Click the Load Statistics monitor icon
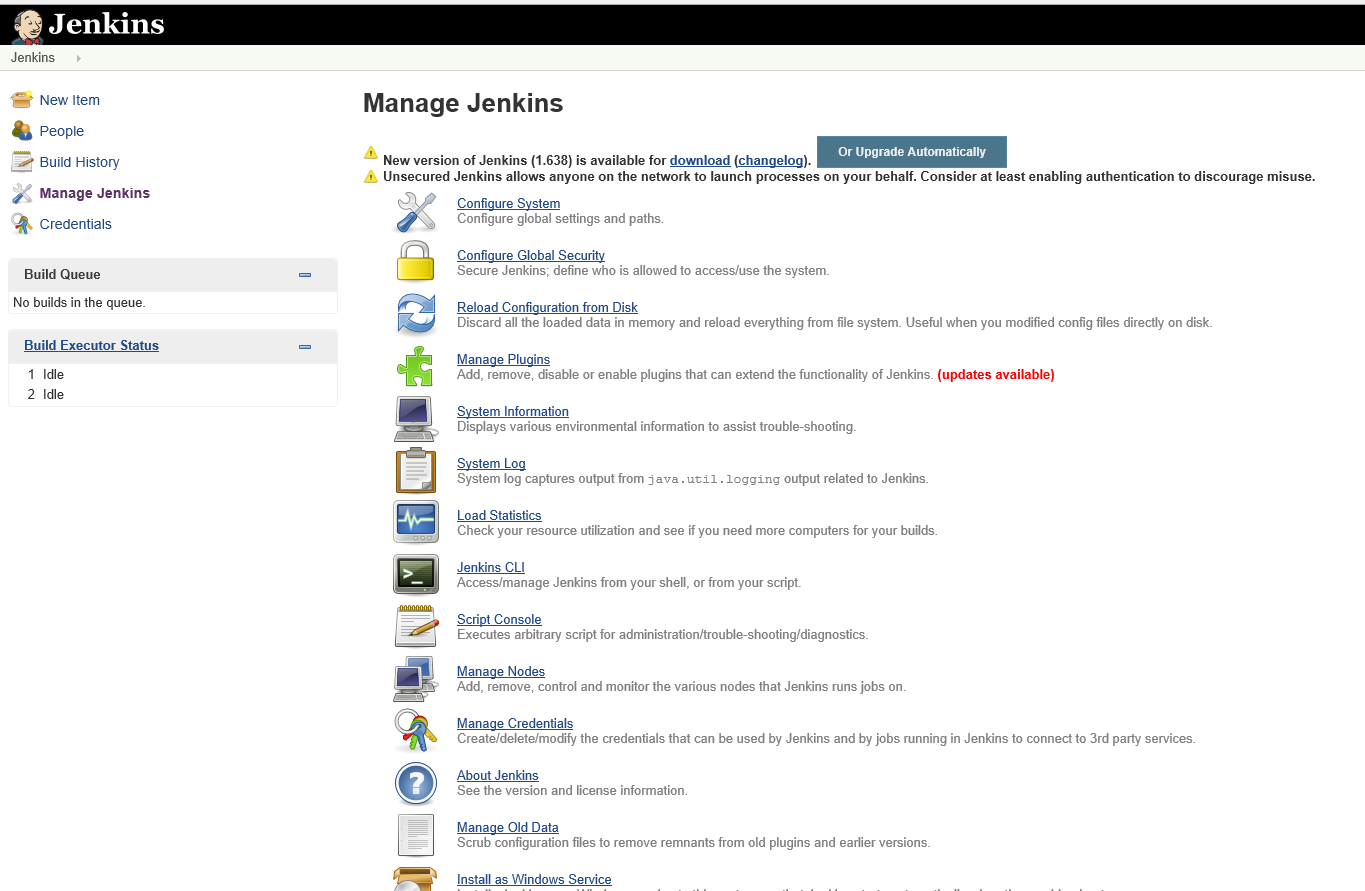1365x891 pixels. pos(416,522)
